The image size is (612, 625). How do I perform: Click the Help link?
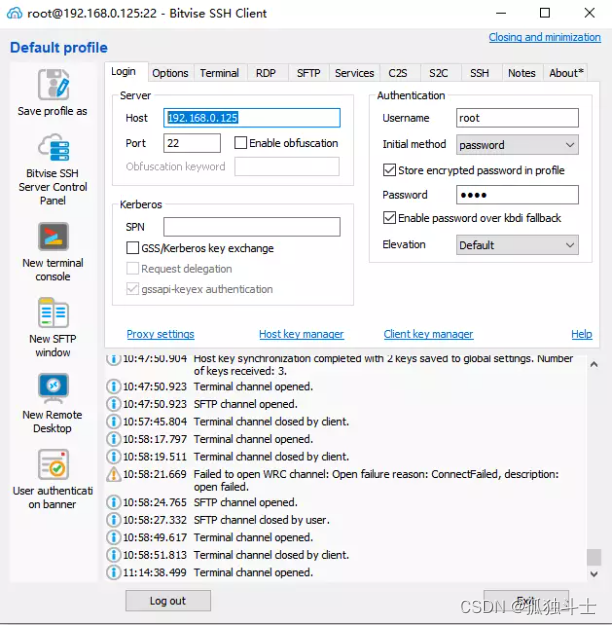pos(582,334)
